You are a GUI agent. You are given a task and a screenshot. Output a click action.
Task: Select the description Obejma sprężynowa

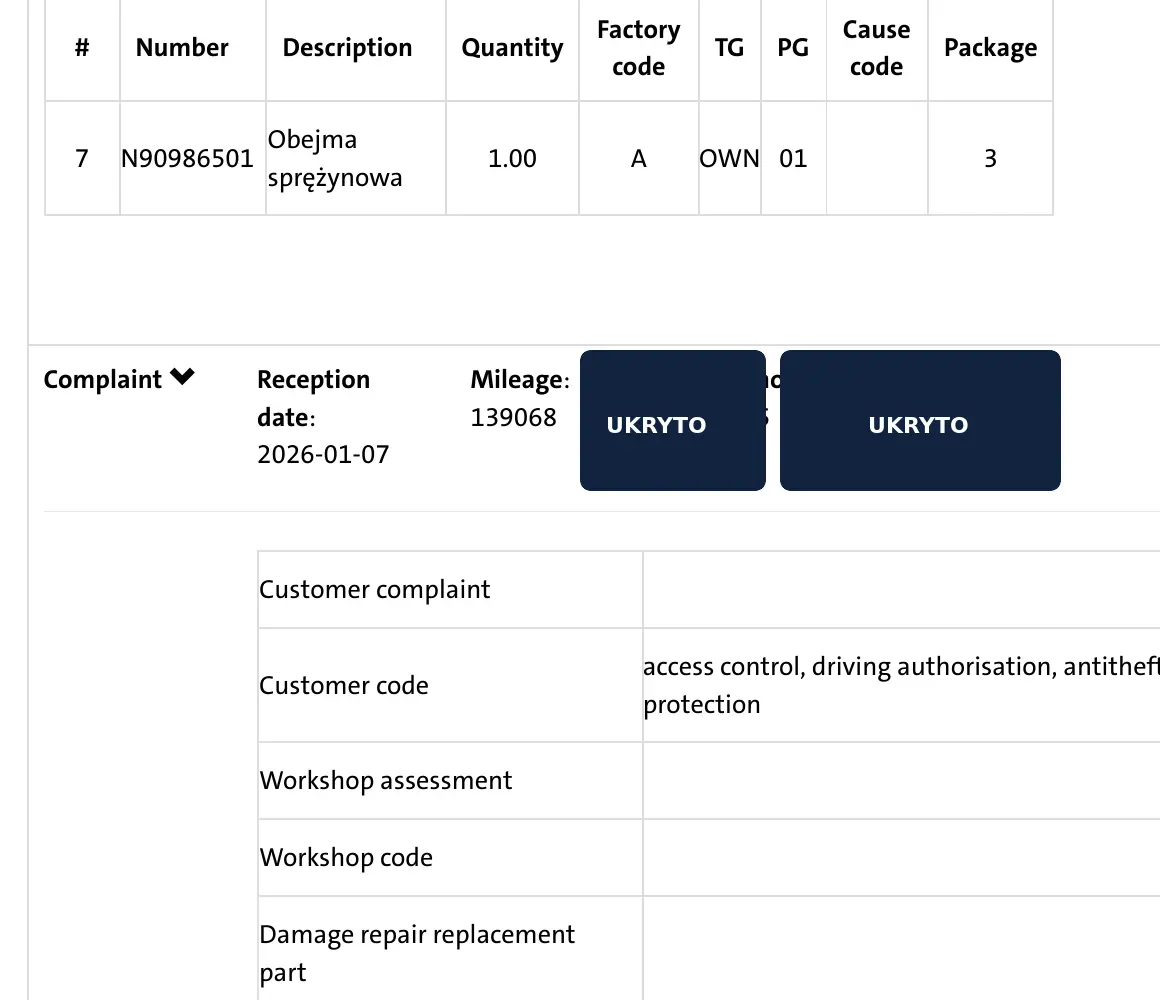pyautogui.click(x=334, y=158)
